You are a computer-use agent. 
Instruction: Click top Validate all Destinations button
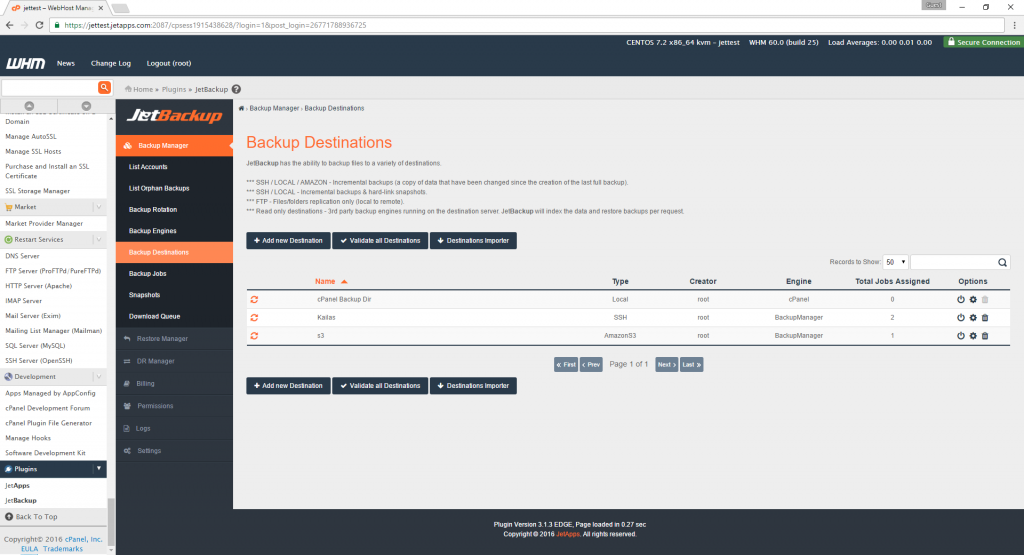pos(380,240)
